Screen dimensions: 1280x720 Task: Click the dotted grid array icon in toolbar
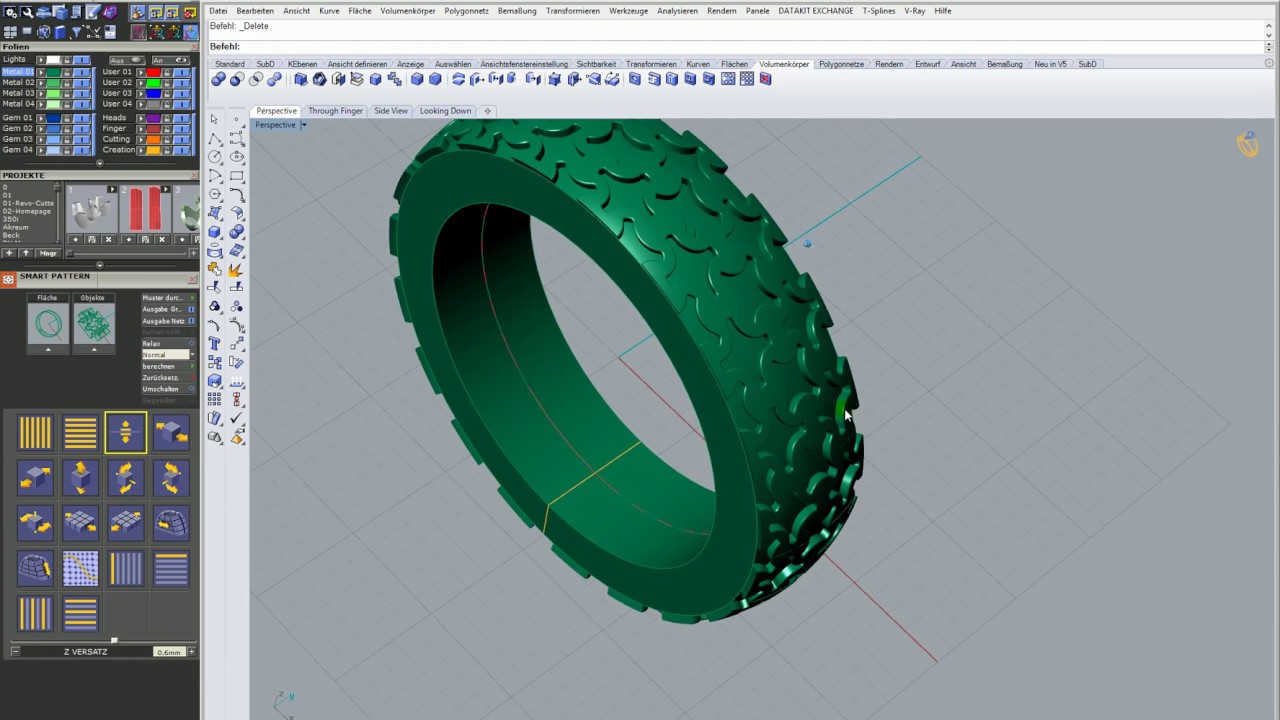point(746,79)
